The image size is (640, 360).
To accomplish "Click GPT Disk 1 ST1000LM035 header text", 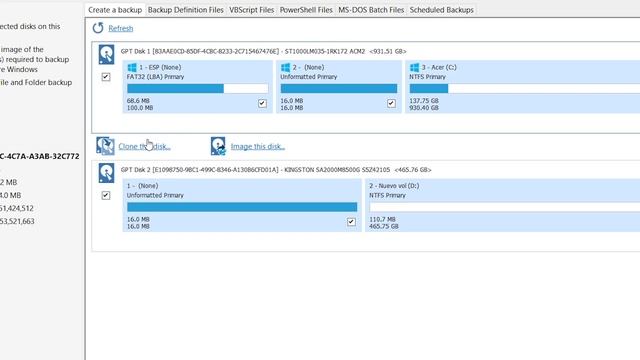I will coord(263,51).
